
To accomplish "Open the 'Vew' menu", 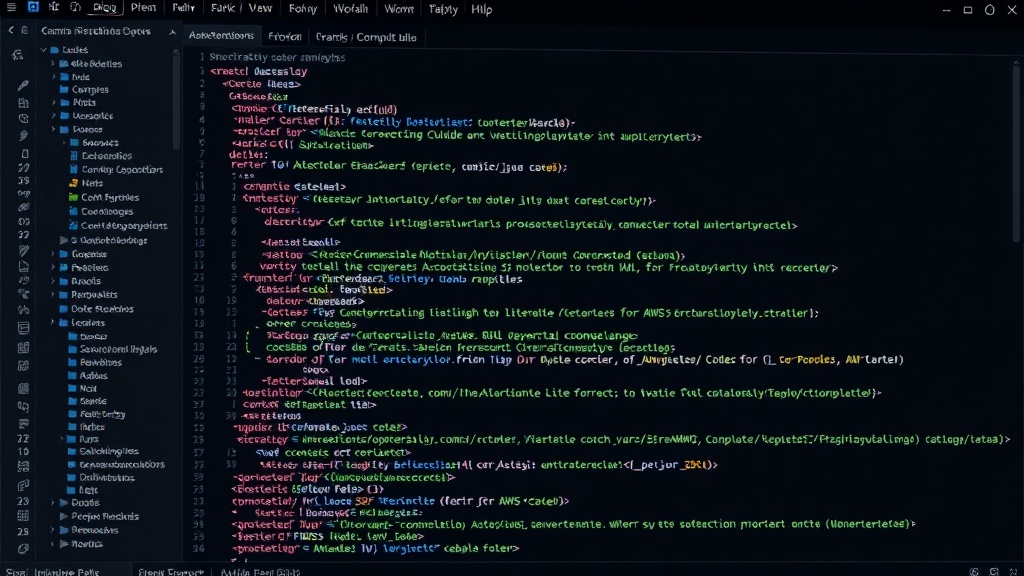I will (260, 8).
